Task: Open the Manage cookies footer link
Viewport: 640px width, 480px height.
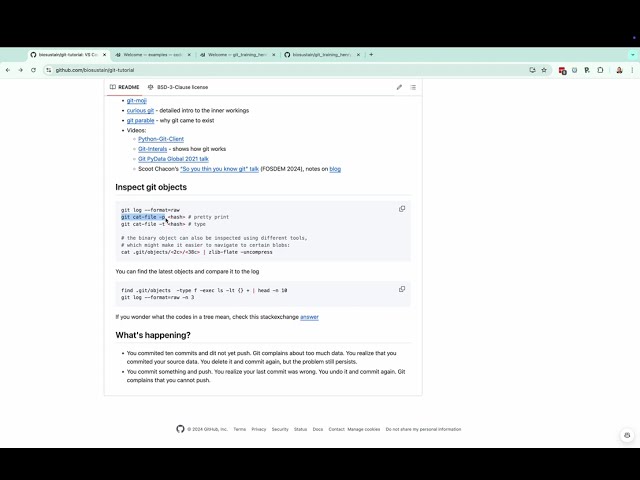Action: pyautogui.click(x=364, y=429)
